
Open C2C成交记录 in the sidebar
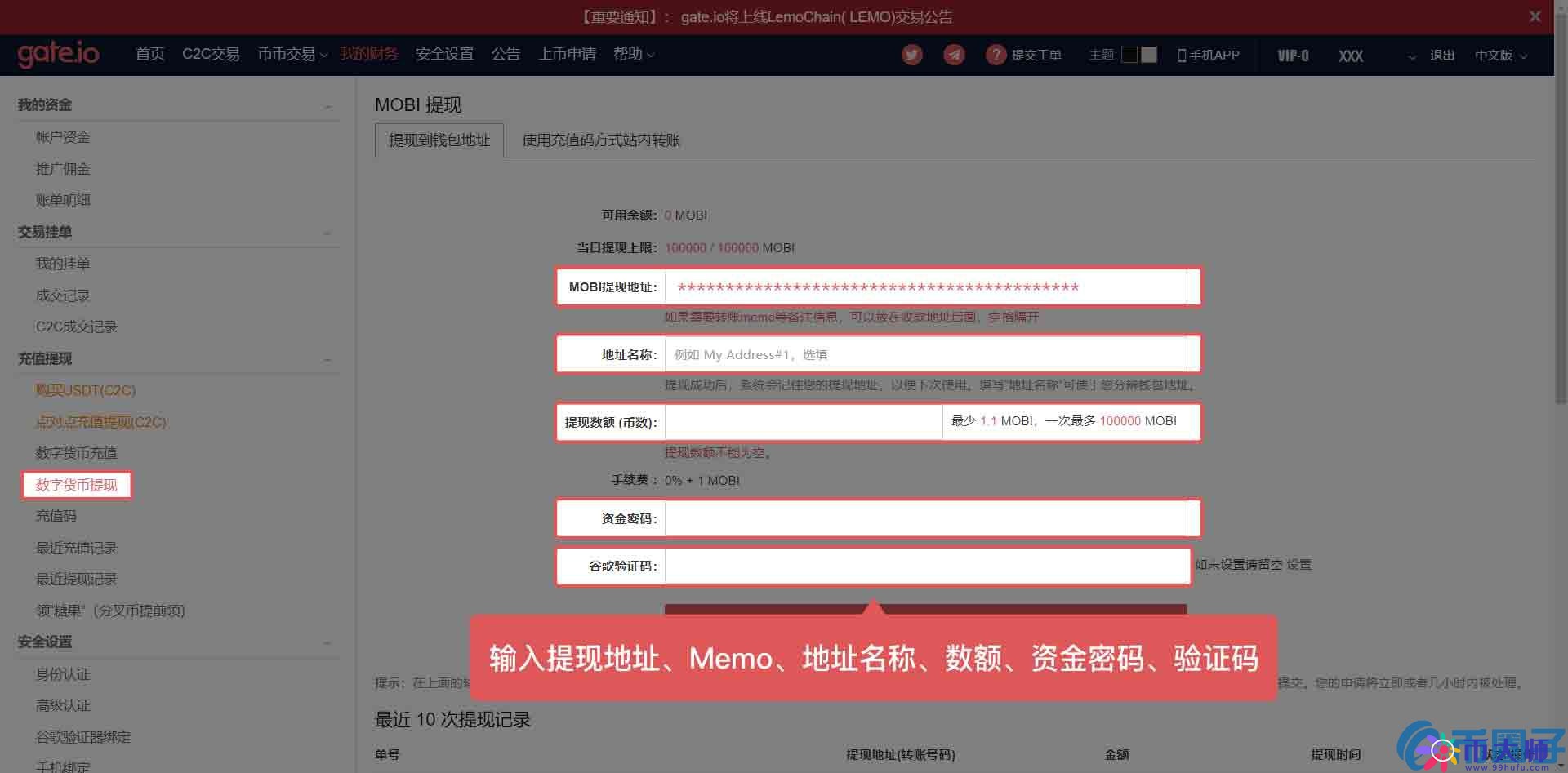coord(77,327)
